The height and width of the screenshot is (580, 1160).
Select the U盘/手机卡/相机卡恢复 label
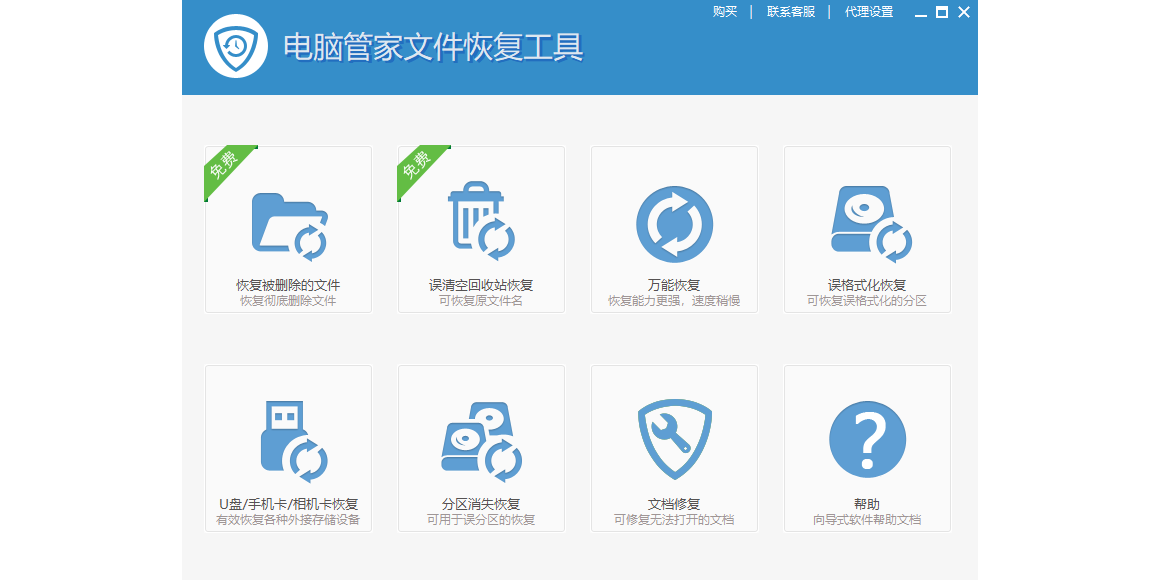[288, 504]
